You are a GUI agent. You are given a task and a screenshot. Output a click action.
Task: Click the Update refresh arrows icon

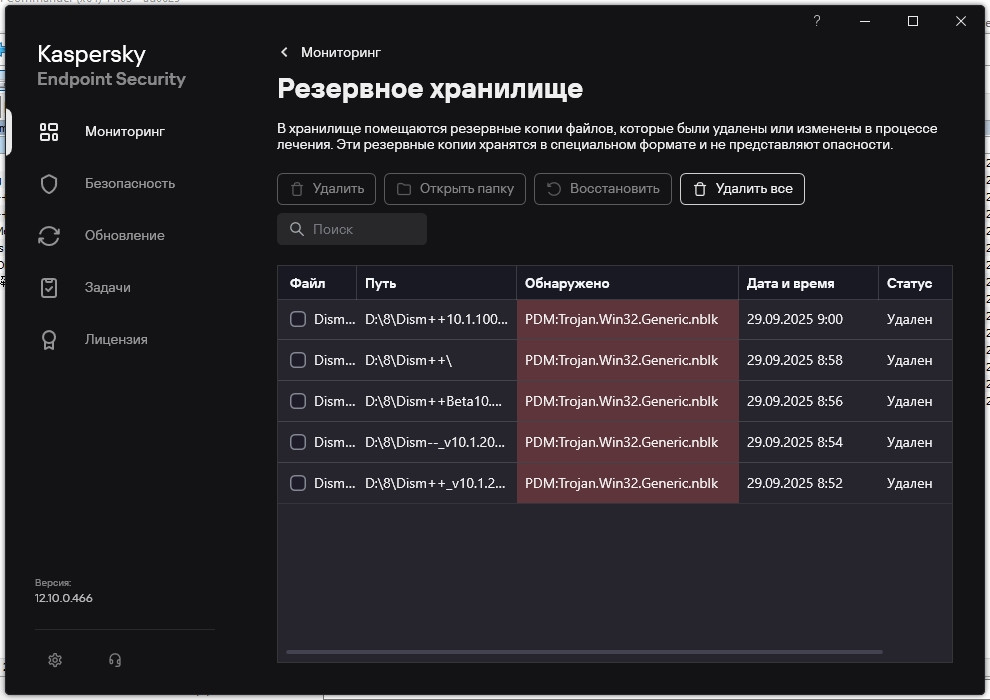tap(49, 236)
